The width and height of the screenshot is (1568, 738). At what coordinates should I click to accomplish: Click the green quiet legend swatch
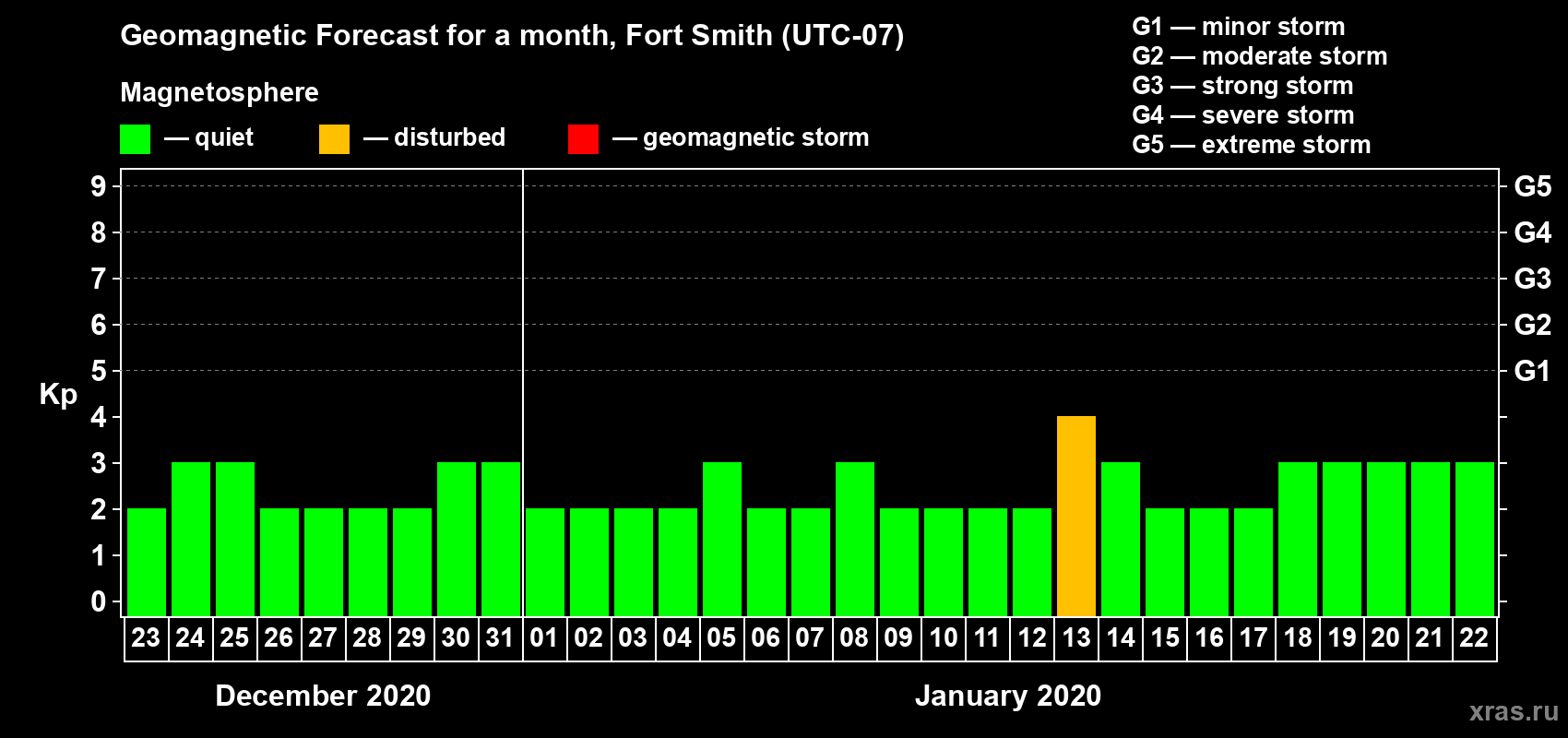click(135, 139)
